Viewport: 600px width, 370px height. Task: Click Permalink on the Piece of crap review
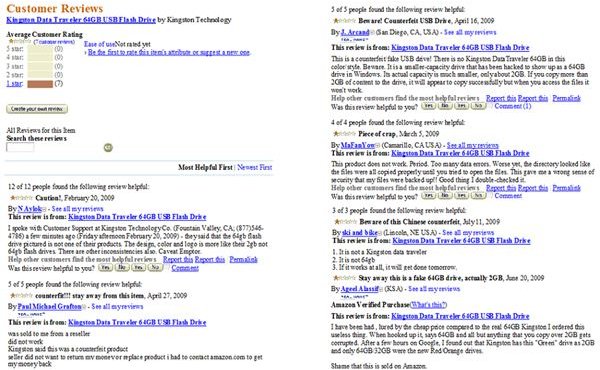pyautogui.click(x=566, y=188)
